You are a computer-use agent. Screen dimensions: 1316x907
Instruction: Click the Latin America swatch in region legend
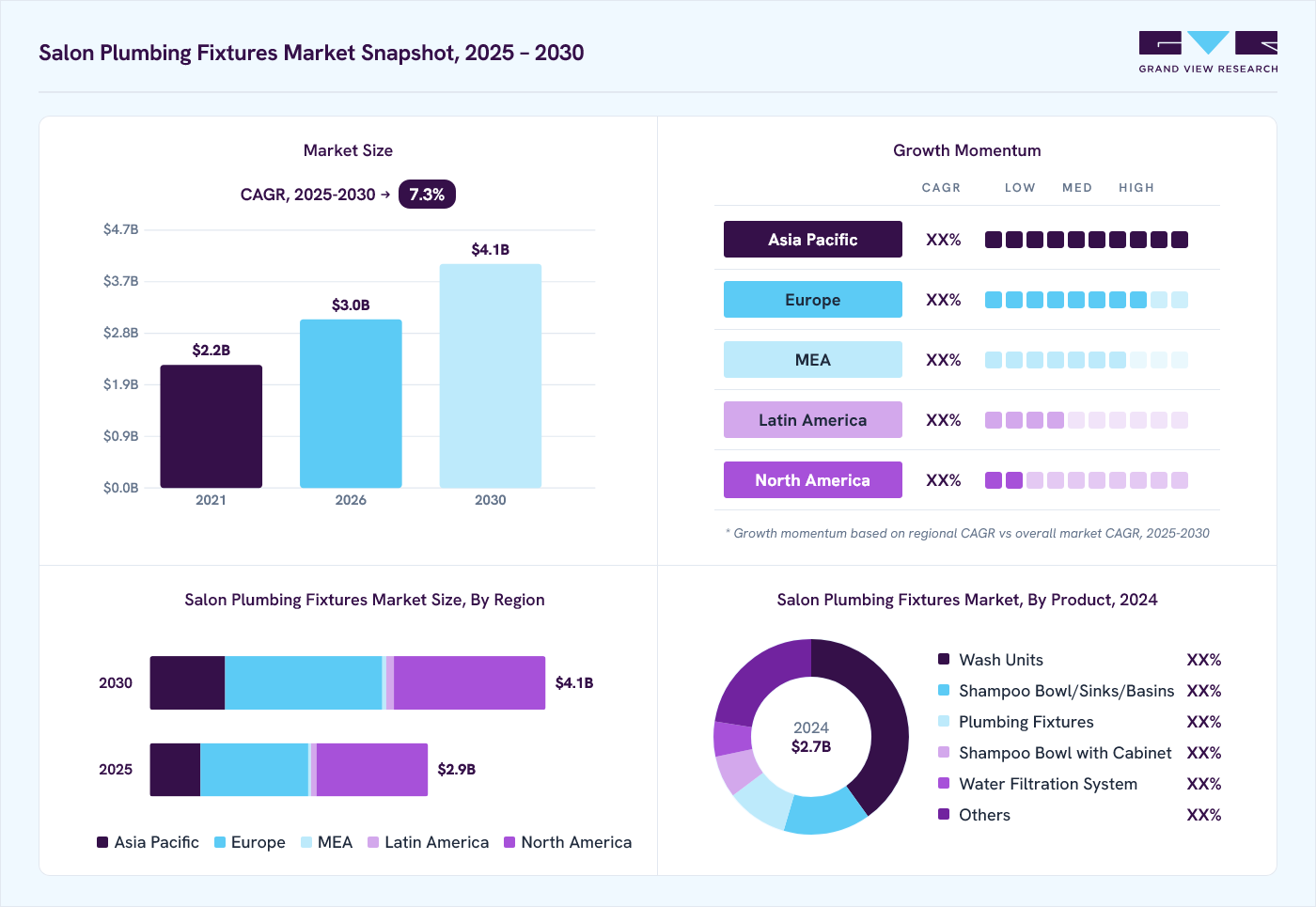tap(373, 842)
